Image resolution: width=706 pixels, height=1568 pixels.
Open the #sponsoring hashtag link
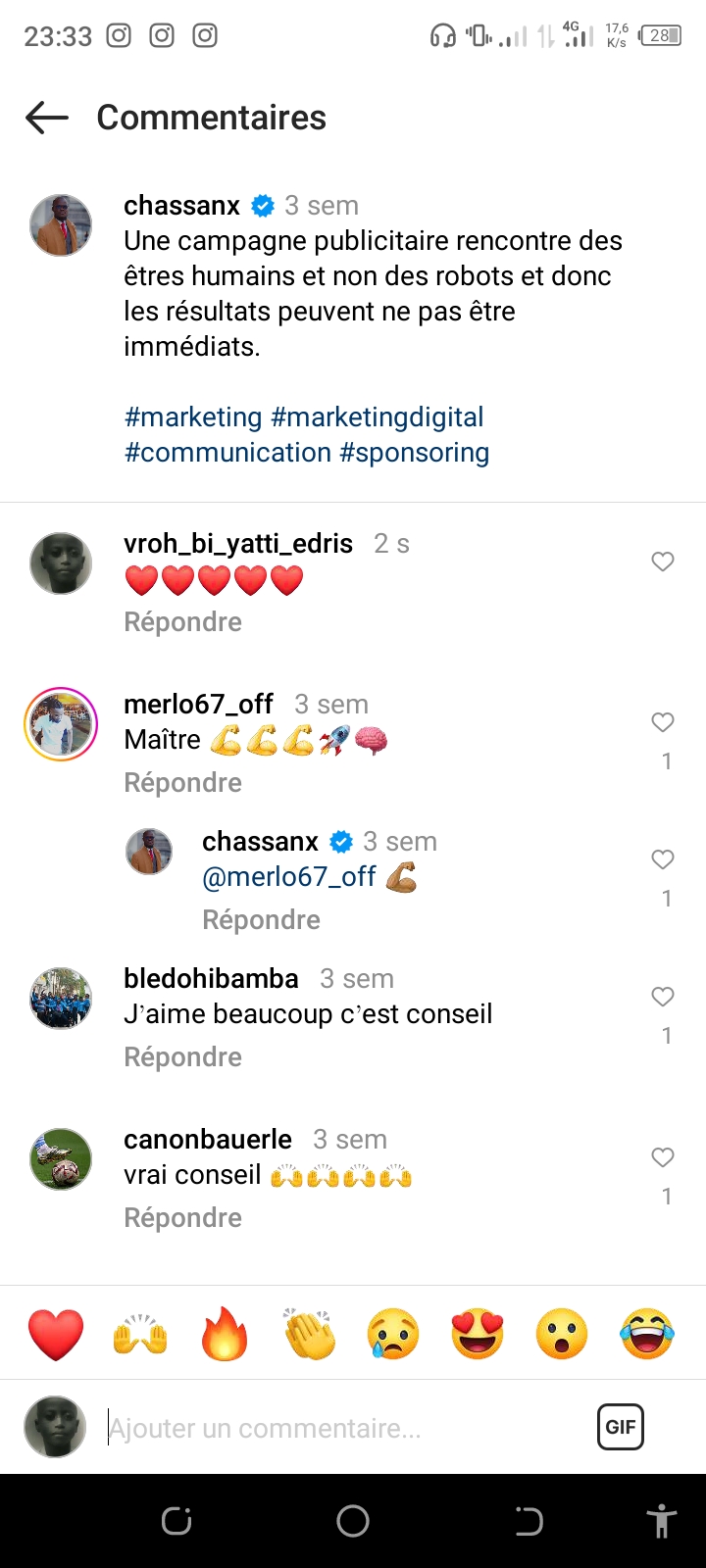(x=414, y=453)
